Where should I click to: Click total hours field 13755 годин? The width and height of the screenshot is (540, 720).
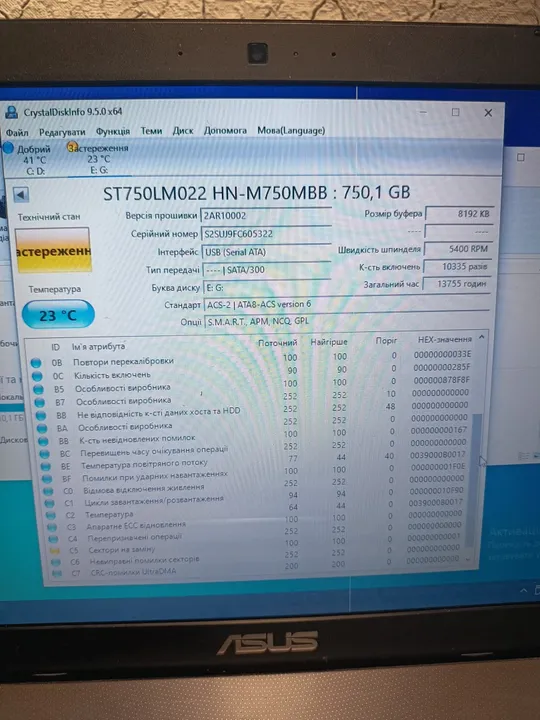pos(457,284)
